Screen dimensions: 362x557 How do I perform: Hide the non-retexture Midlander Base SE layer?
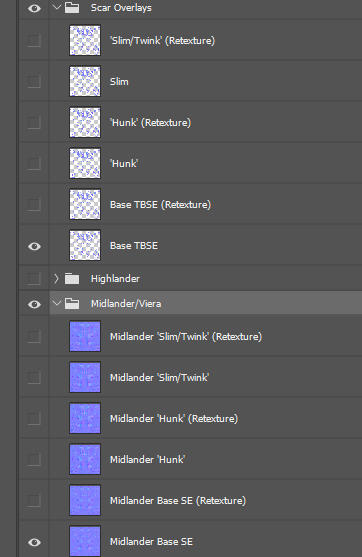click(x=34, y=542)
